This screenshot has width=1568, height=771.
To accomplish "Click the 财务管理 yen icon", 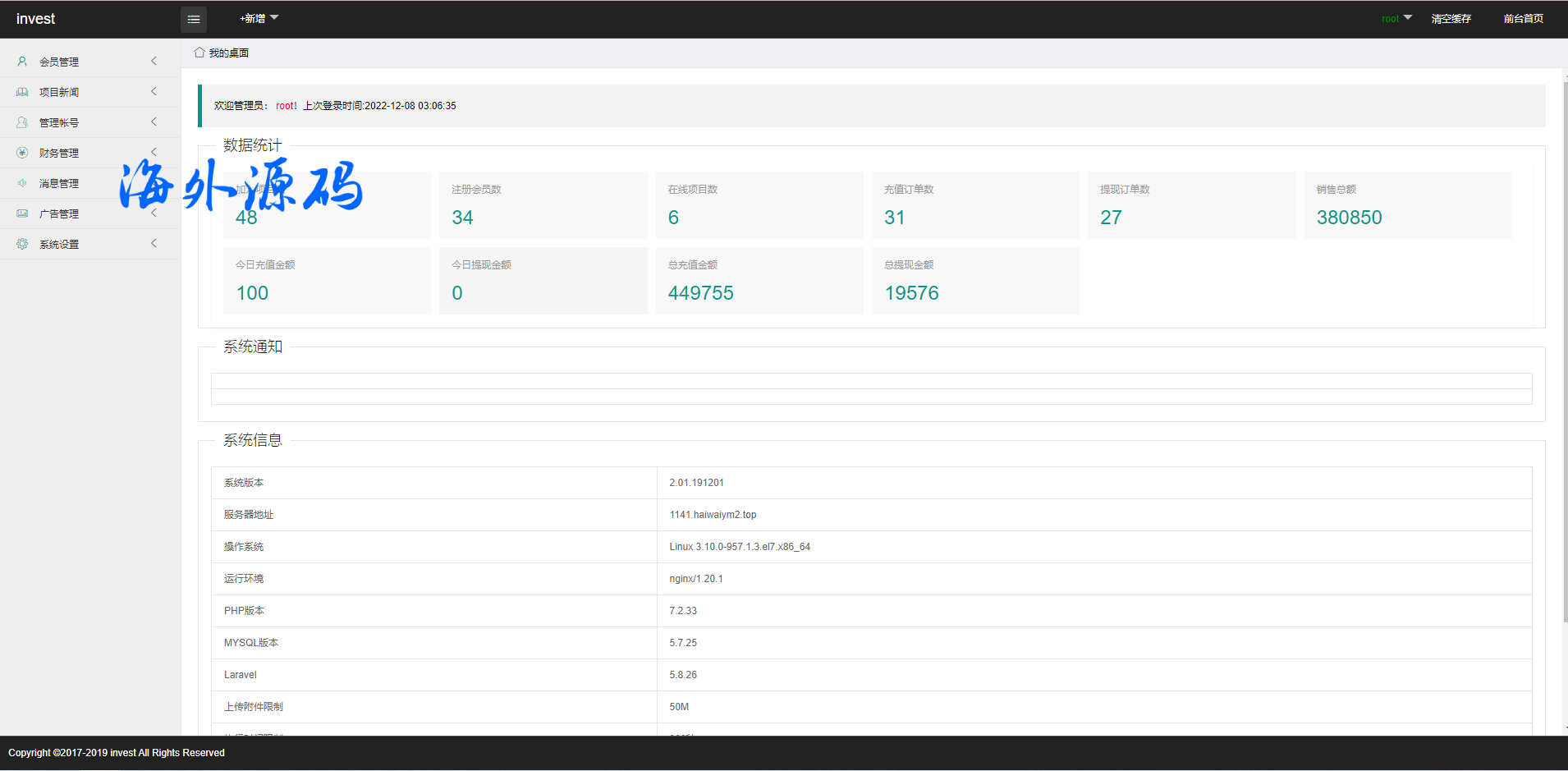I will pos(22,153).
